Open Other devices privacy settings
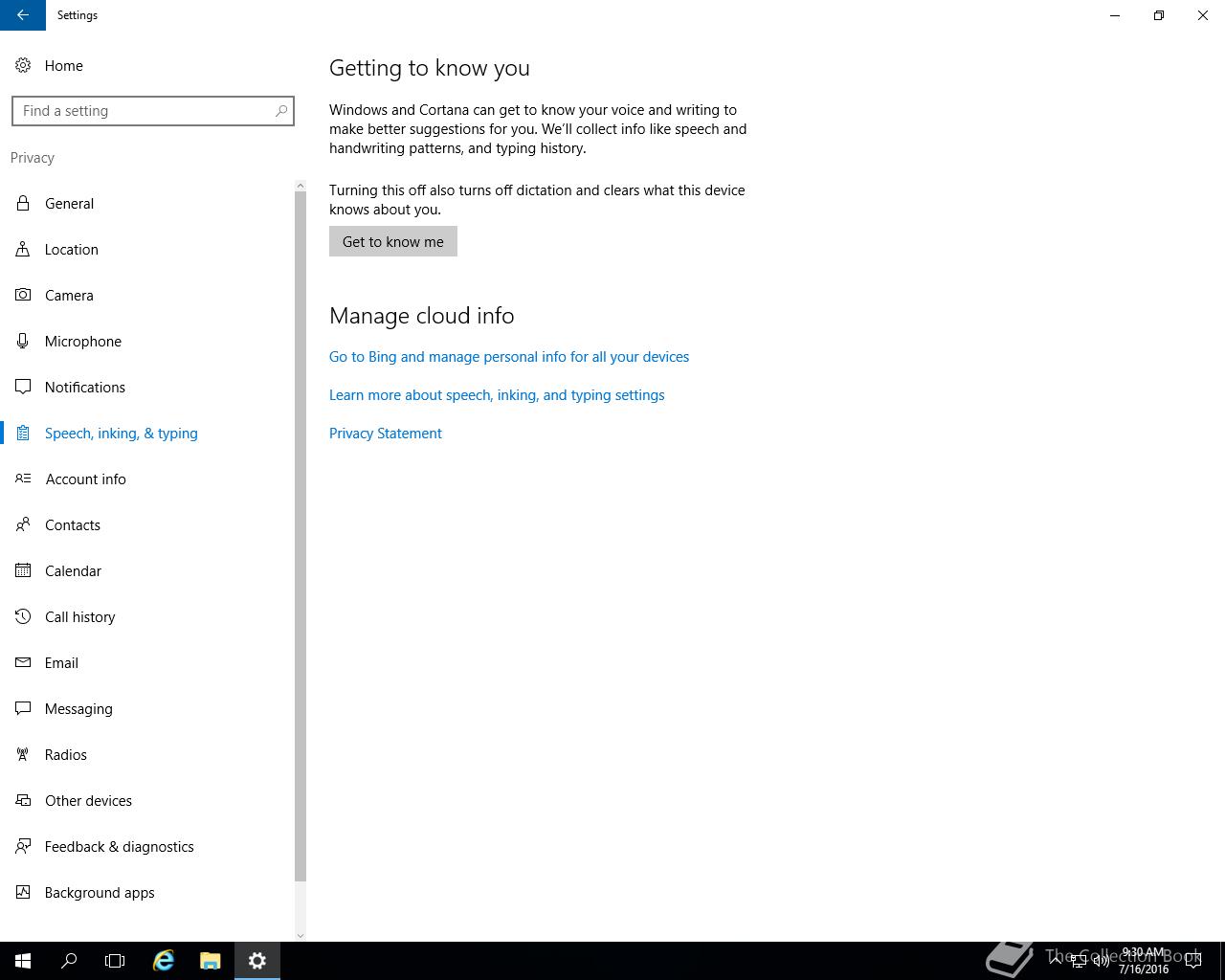 coord(147,800)
